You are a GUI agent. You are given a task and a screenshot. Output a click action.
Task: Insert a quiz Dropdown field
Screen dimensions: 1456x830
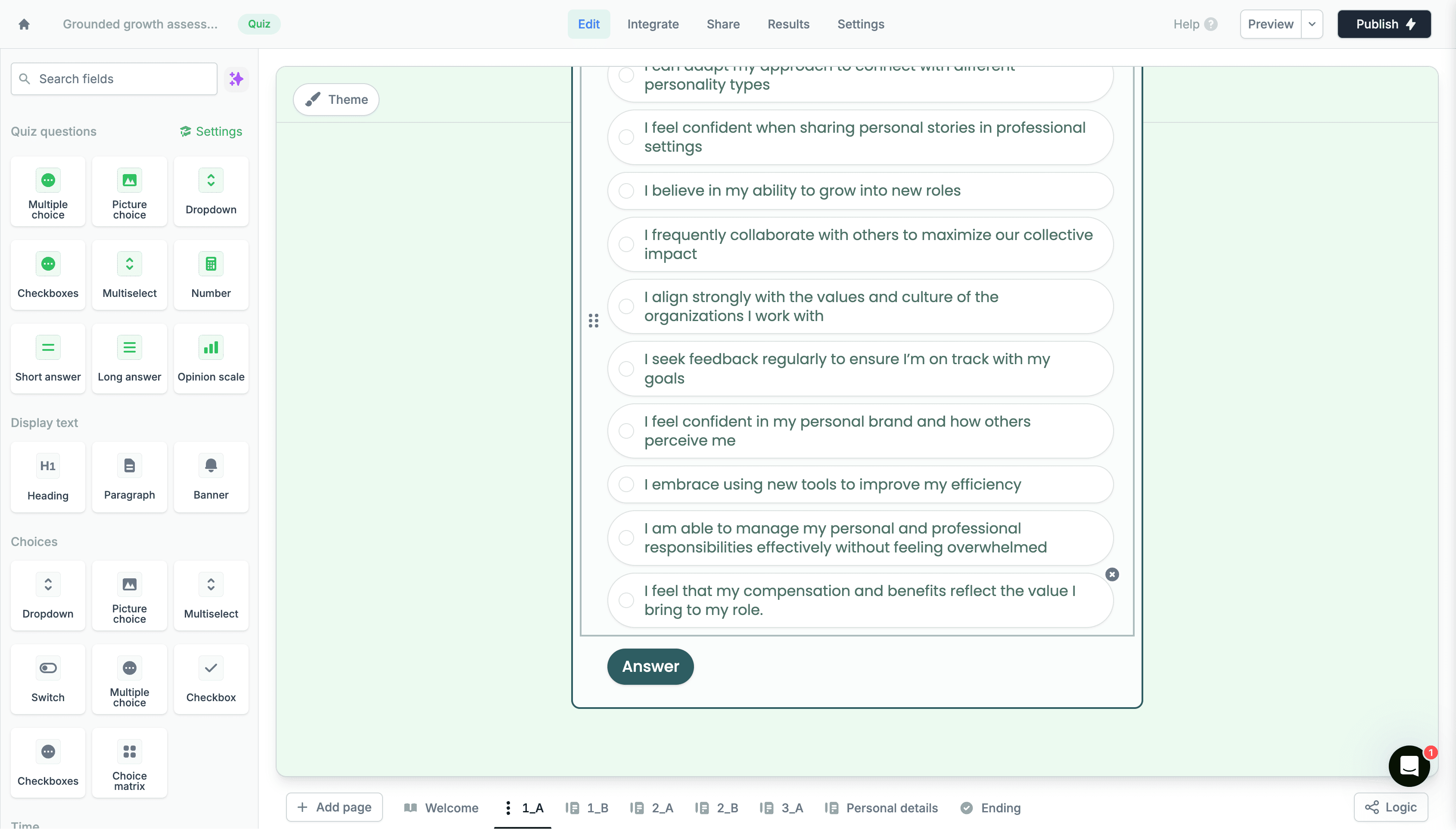point(211,191)
